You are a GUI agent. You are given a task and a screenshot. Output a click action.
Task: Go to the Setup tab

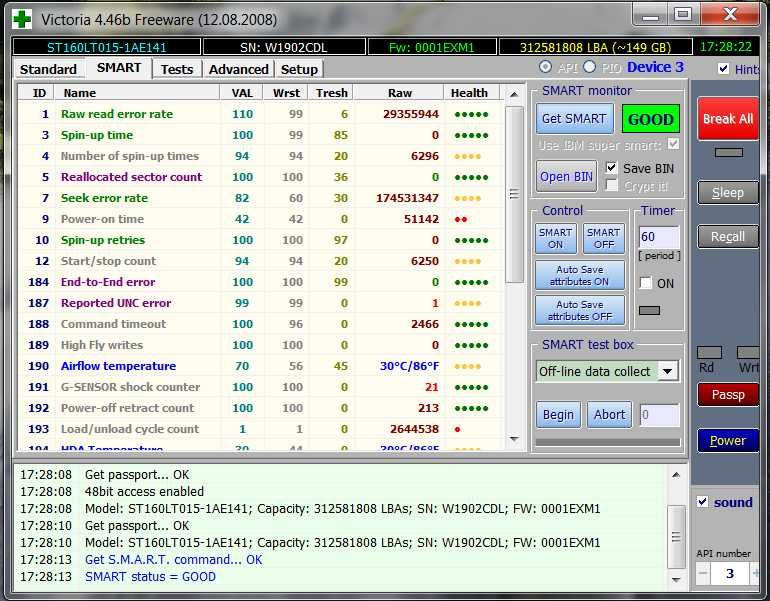tap(299, 69)
